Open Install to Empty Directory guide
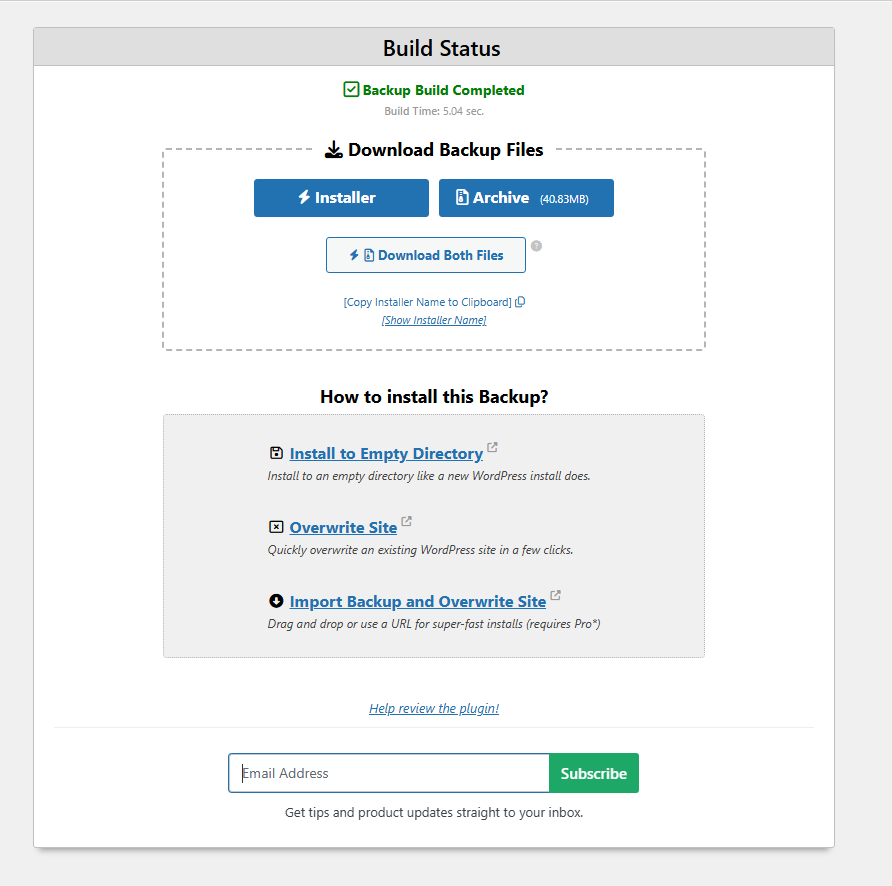This screenshot has height=886, width=892. 386,454
